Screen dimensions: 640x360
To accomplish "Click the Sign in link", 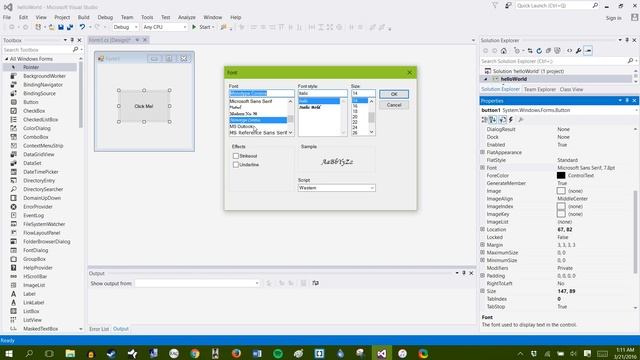I will pos(613,18).
